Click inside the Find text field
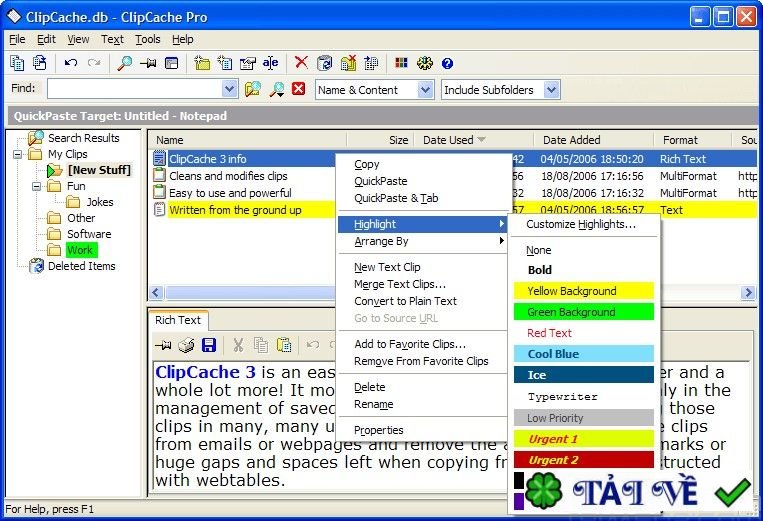763x521 pixels. coord(135,90)
